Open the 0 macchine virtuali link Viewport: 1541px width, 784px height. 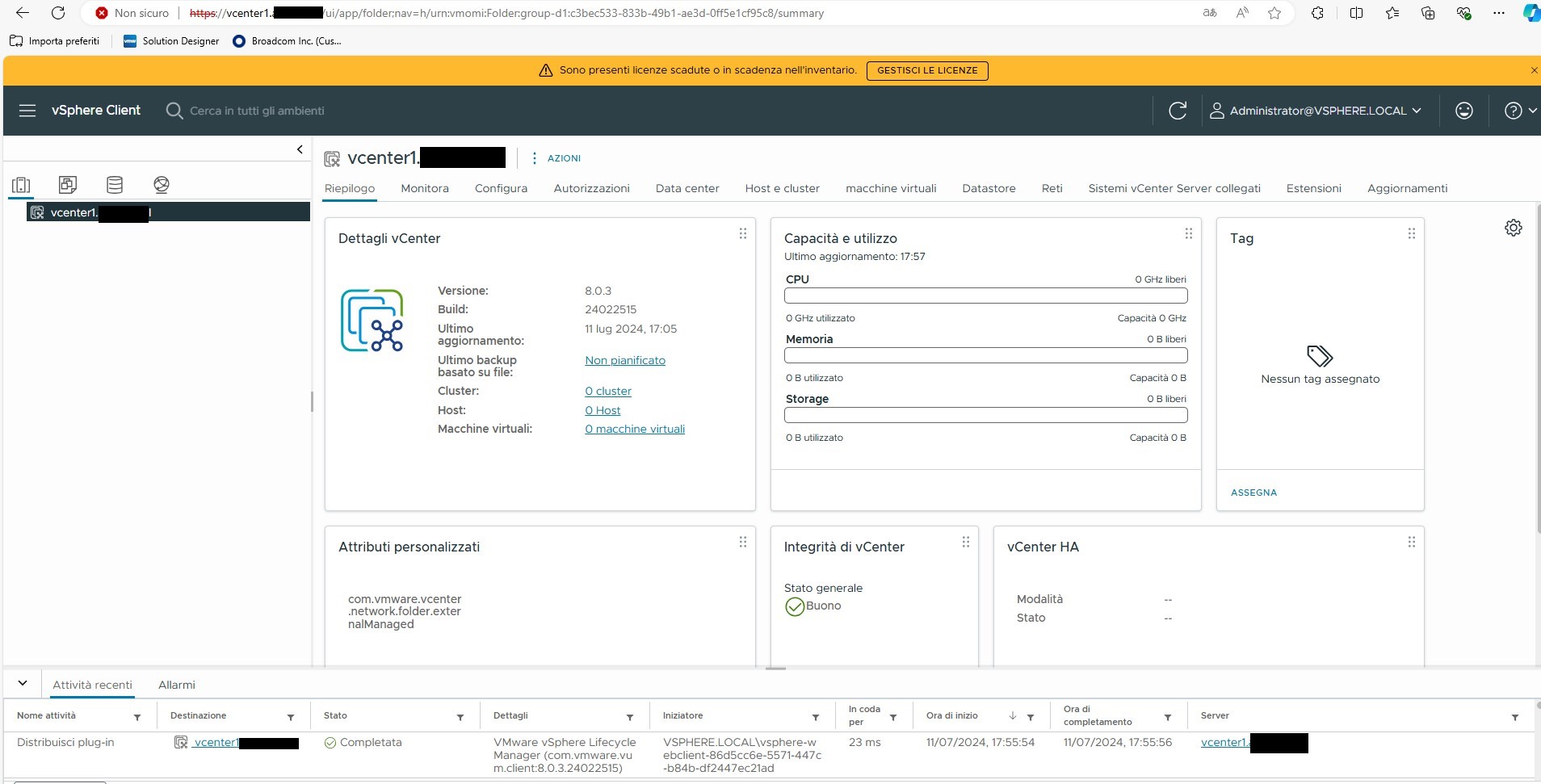coord(635,429)
